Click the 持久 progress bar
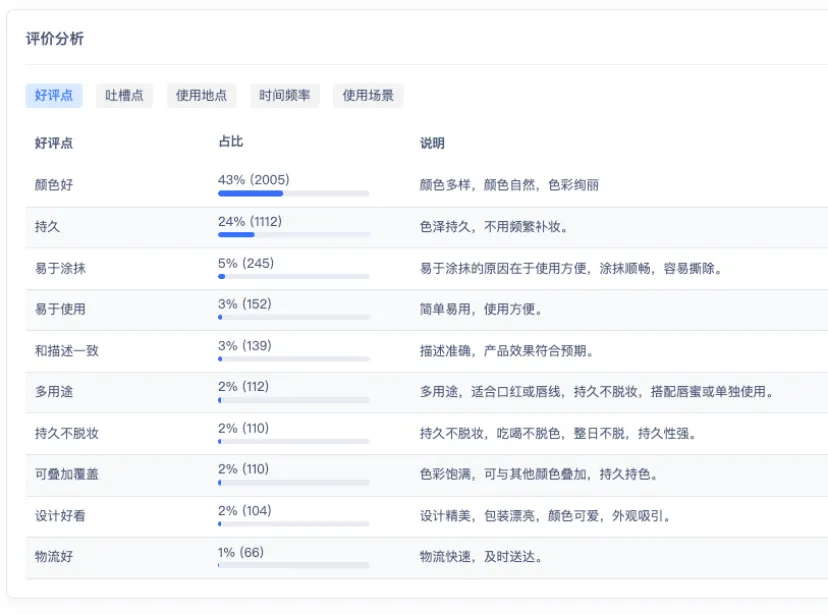828x615 pixels. 294,234
